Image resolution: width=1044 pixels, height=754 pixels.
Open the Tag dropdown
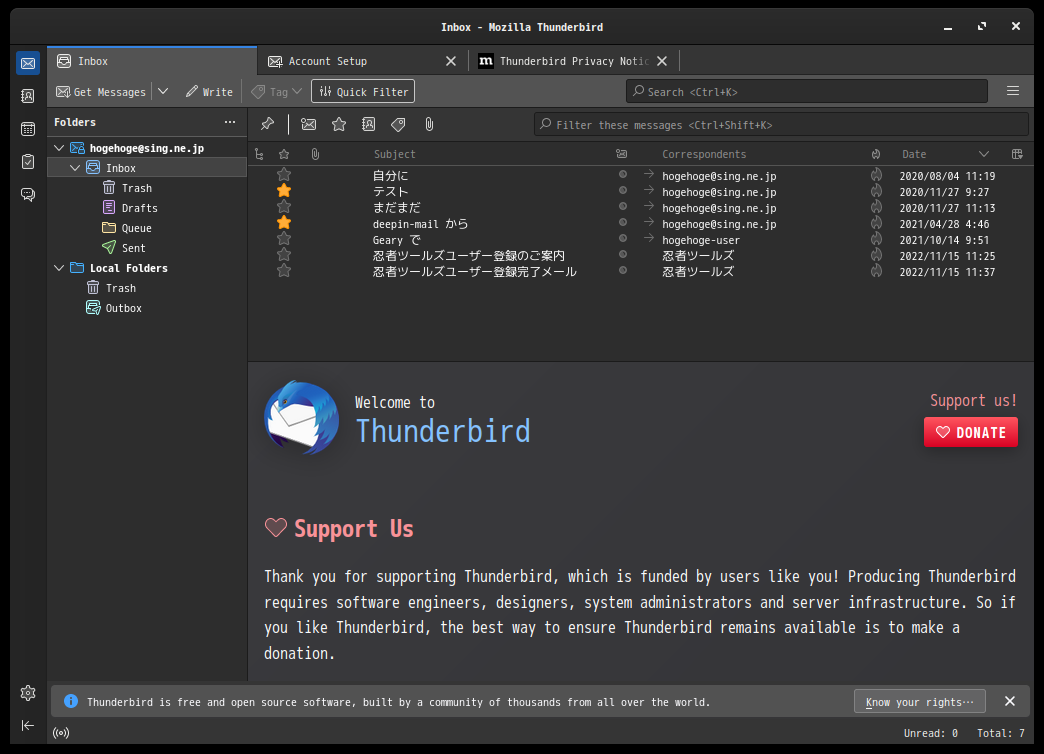tap(277, 92)
